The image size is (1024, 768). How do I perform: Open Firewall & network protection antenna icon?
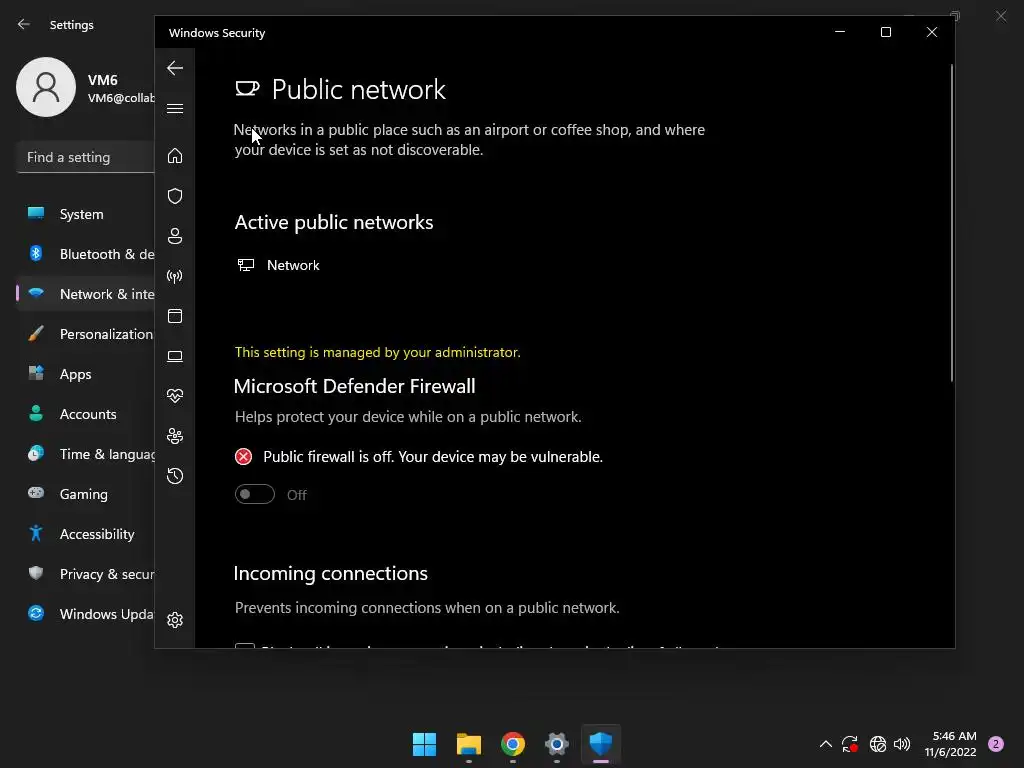coord(174,276)
